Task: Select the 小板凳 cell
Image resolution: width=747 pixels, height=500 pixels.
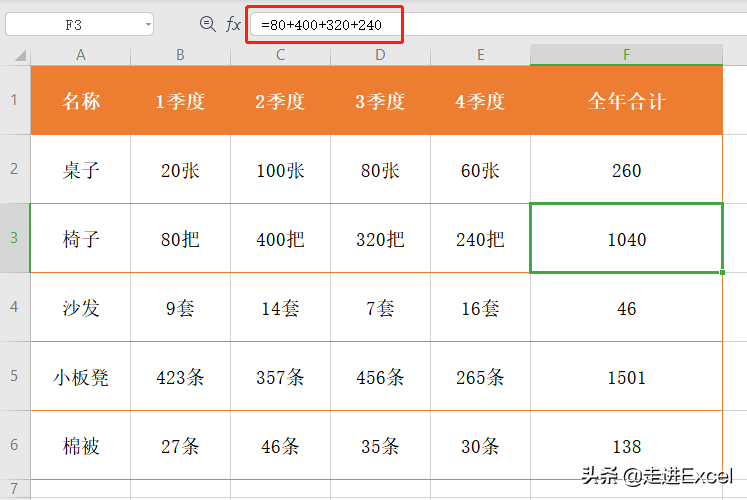Action: point(81,377)
